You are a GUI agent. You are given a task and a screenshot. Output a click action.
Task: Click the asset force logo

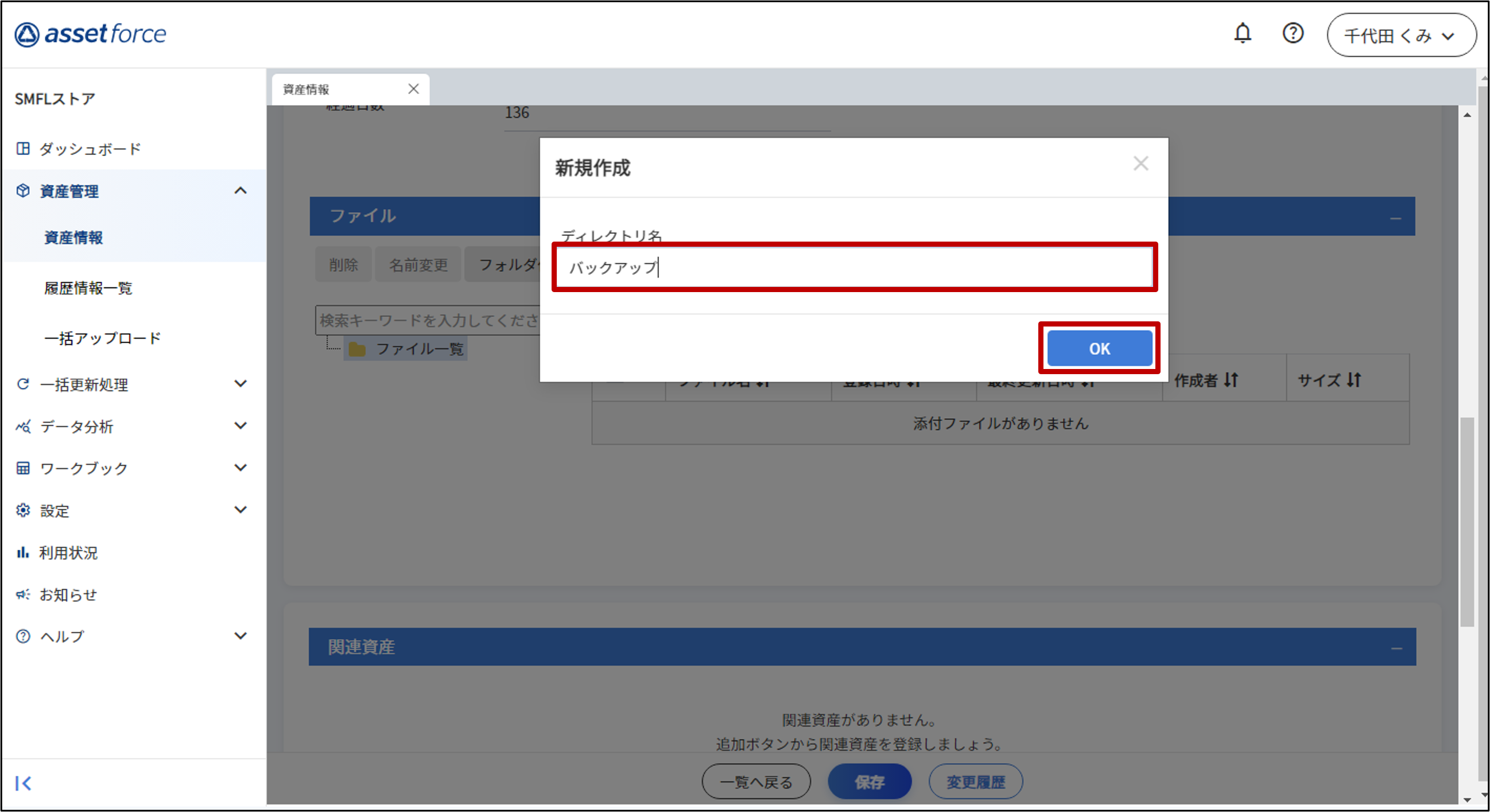coord(91,34)
